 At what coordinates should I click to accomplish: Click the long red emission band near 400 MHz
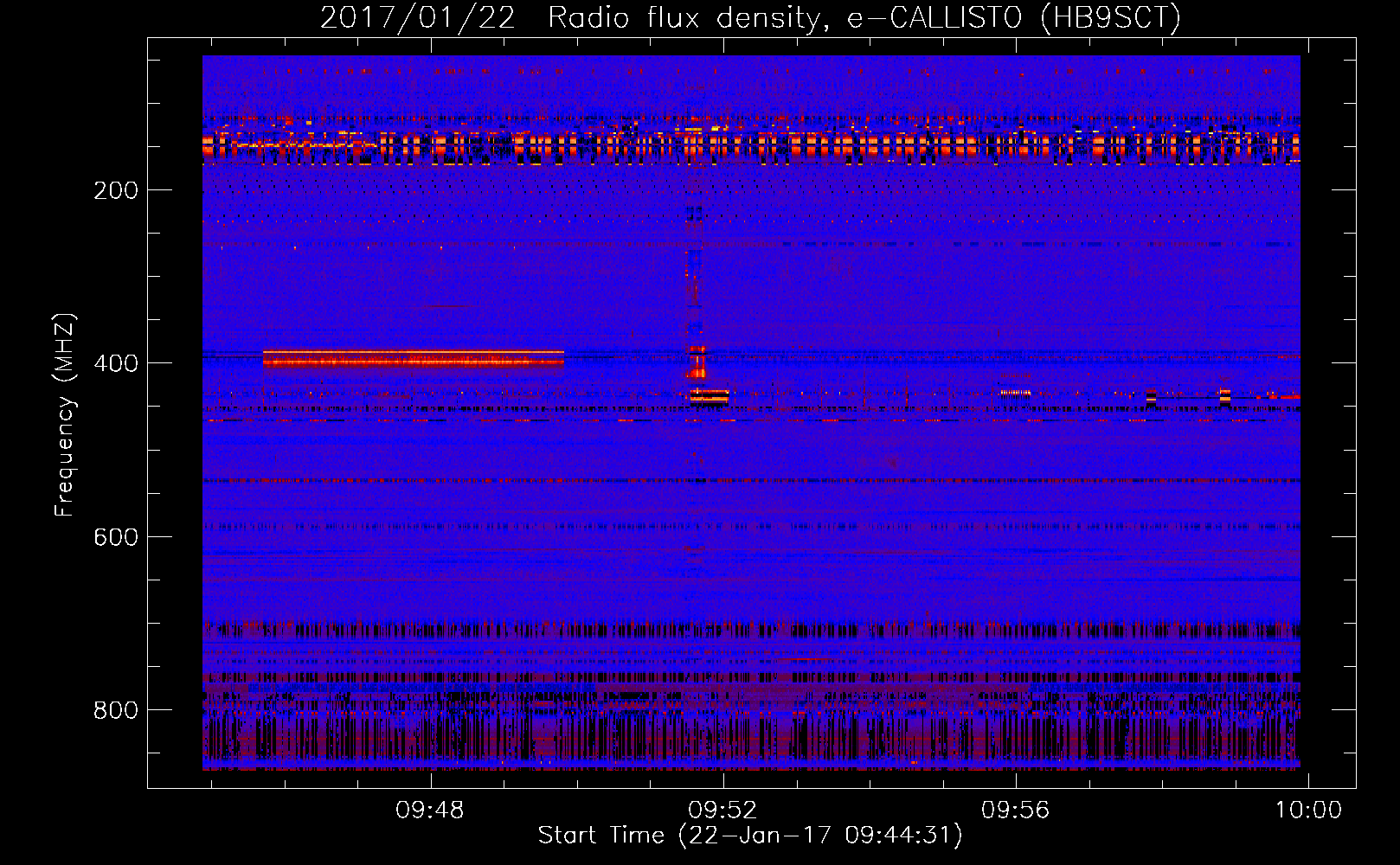(414, 358)
